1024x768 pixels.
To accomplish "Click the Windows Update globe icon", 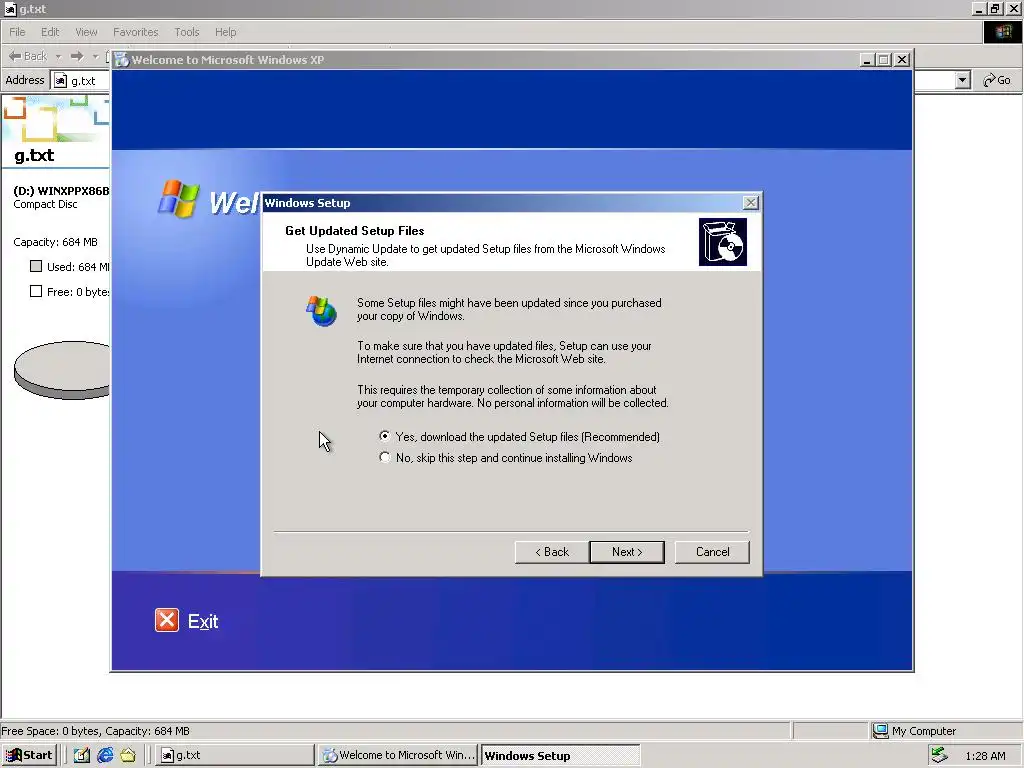I will click(321, 311).
